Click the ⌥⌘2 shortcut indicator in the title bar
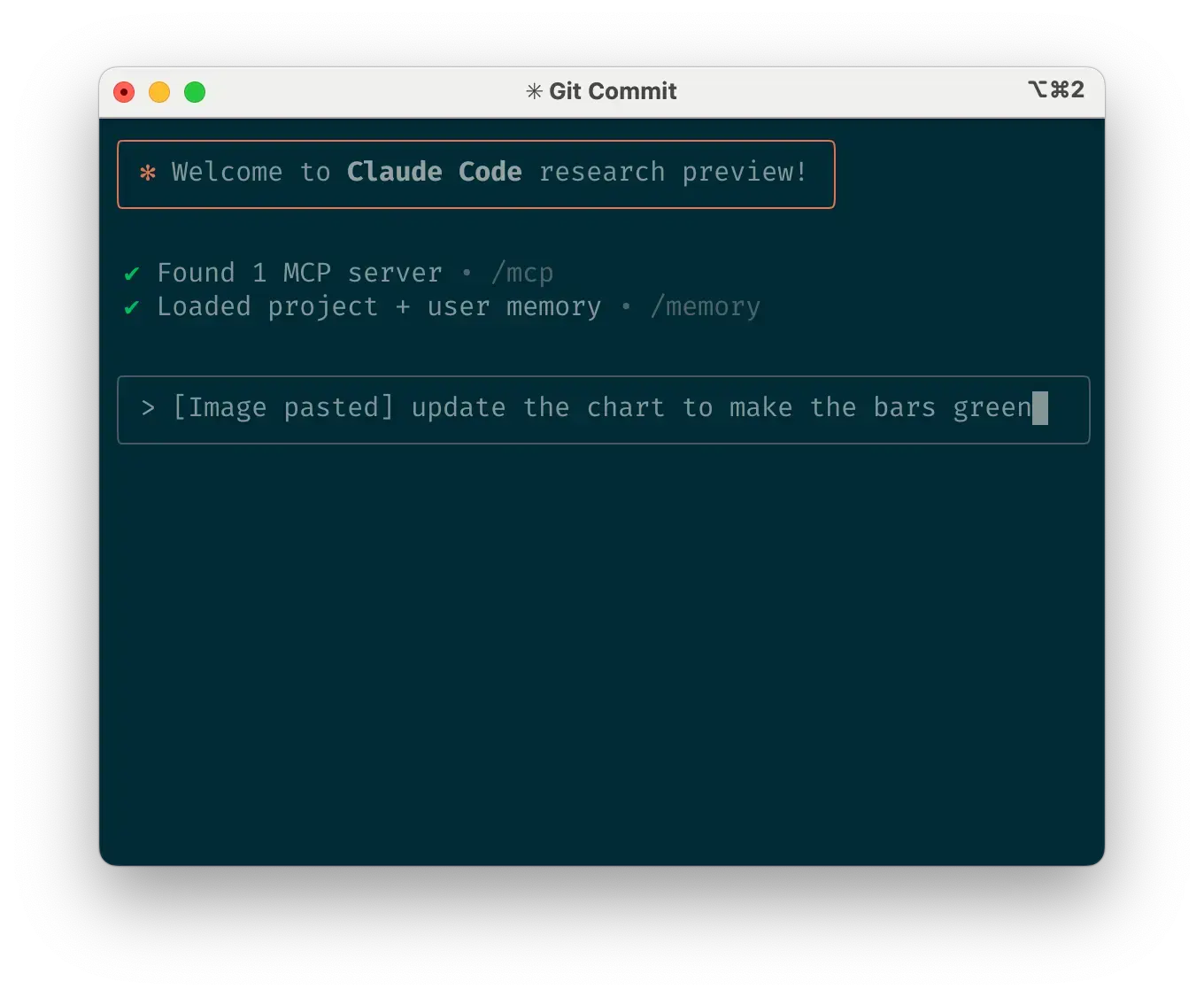 click(1056, 89)
